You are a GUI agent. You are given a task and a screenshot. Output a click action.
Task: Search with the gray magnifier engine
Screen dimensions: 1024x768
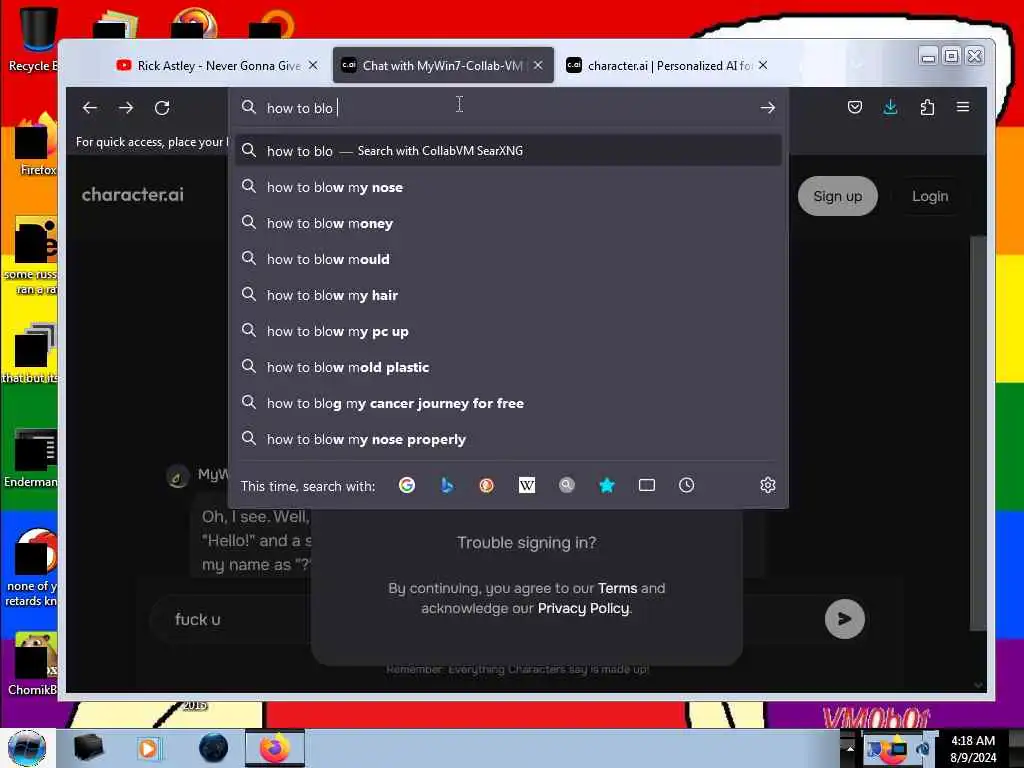pyautogui.click(x=567, y=485)
